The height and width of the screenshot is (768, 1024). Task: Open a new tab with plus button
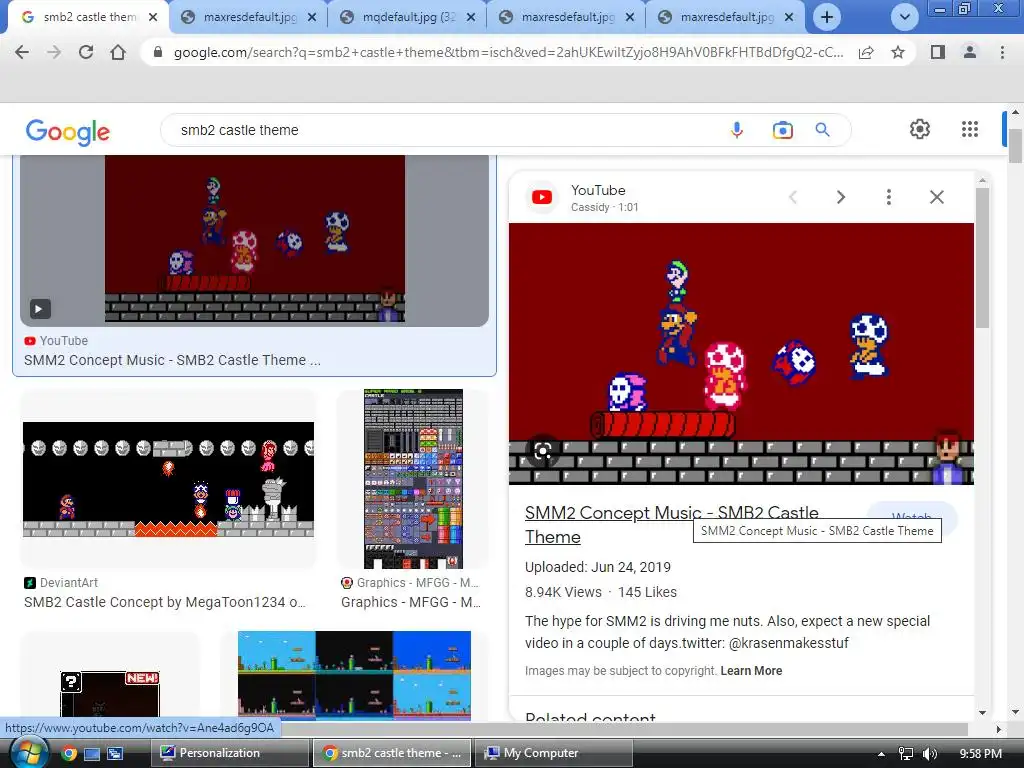point(827,17)
